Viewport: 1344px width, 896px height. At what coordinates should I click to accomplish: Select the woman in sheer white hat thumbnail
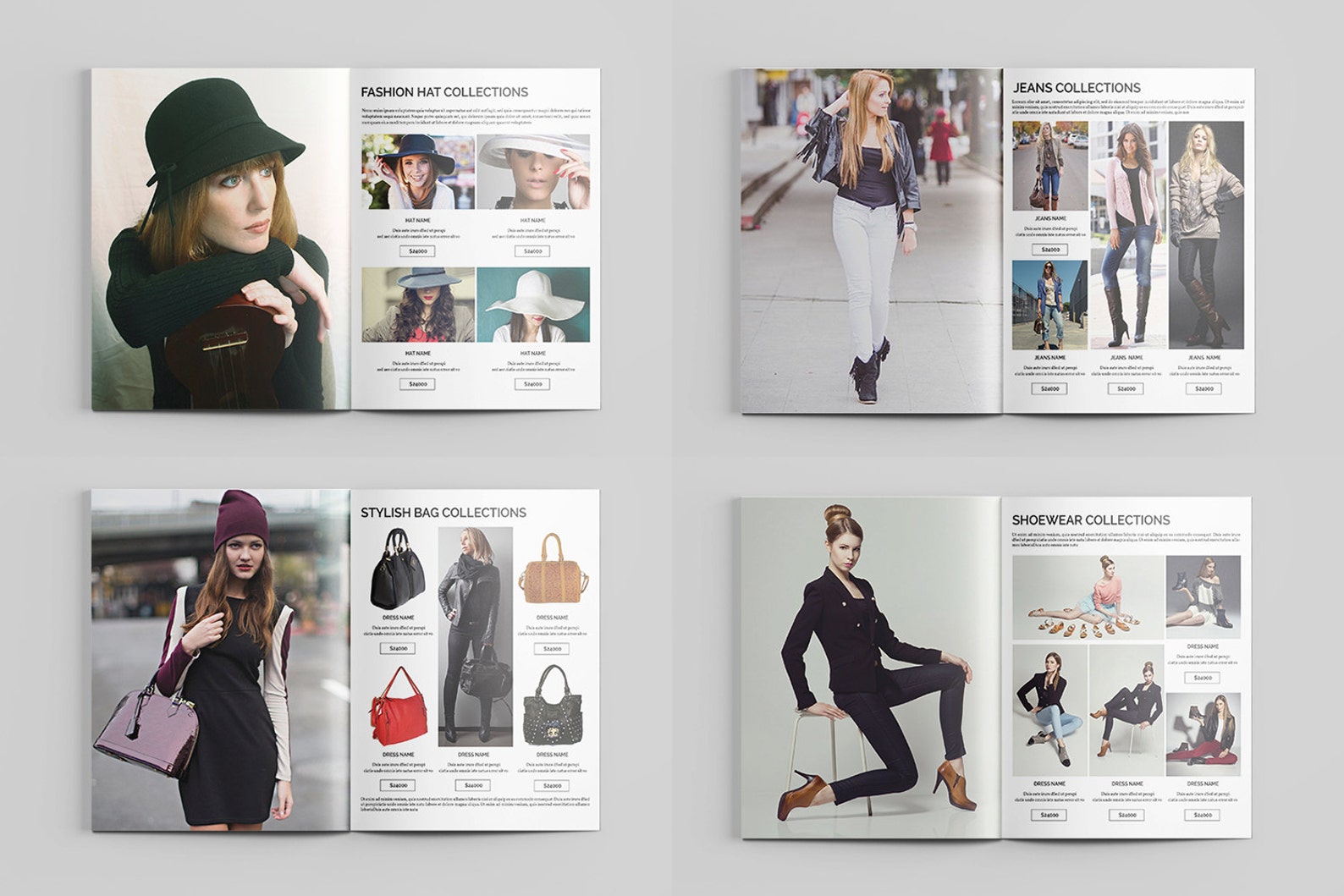pos(533,172)
